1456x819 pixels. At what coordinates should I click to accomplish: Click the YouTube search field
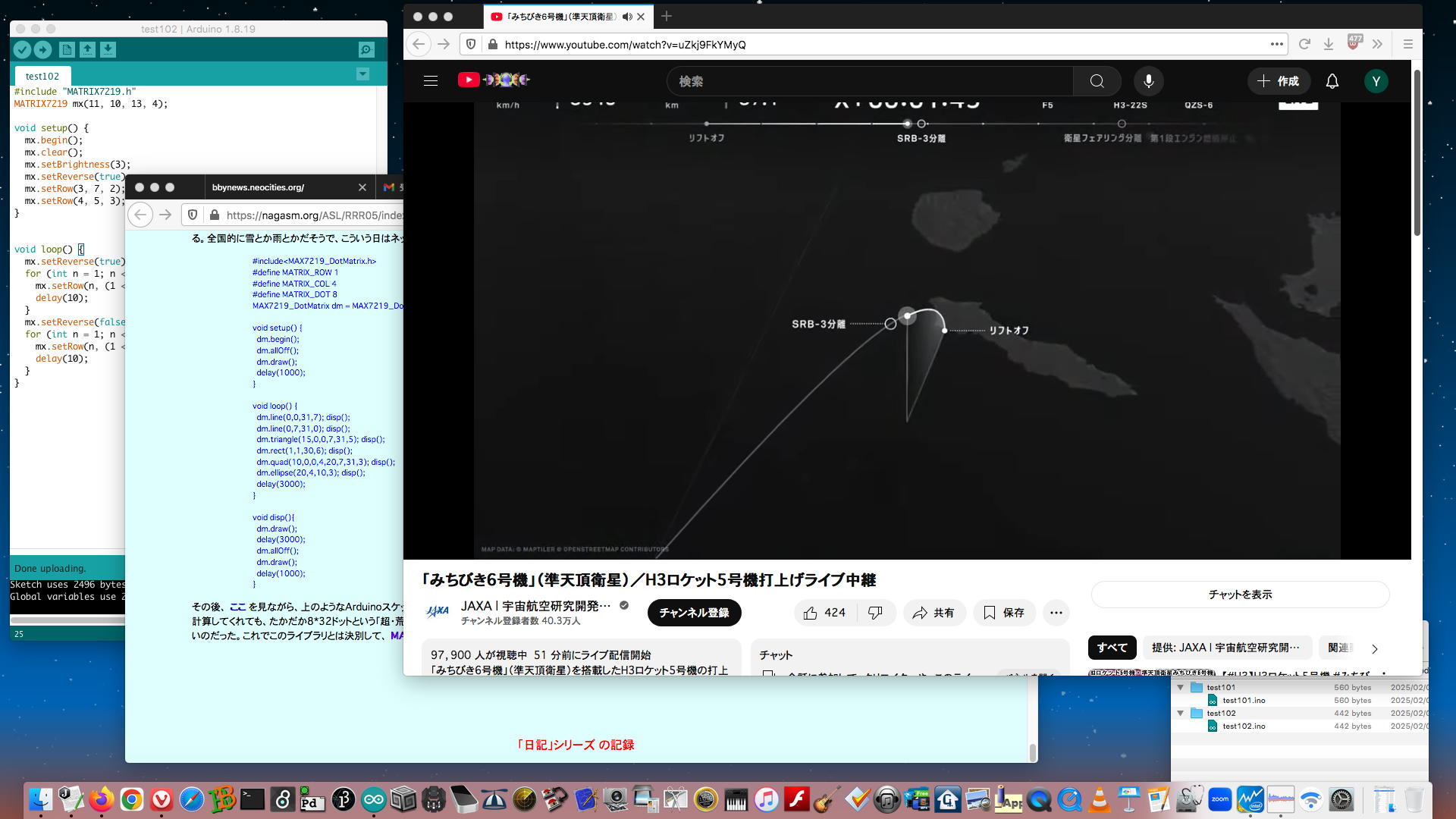[x=869, y=81]
